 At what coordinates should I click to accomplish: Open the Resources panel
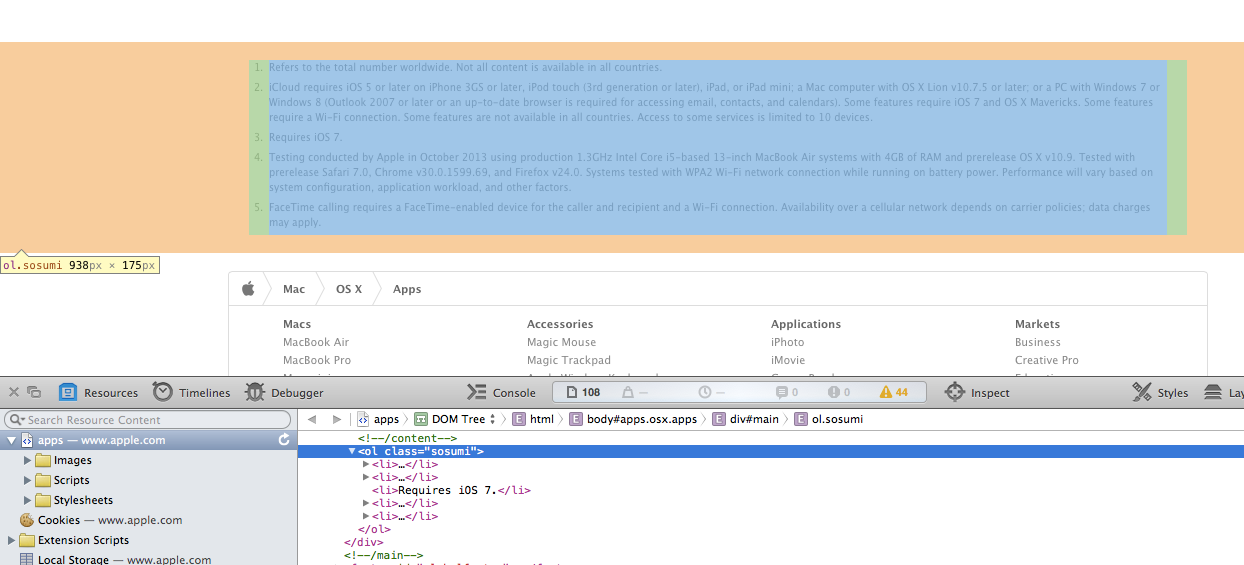pyautogui.click(x=98, y=393)
